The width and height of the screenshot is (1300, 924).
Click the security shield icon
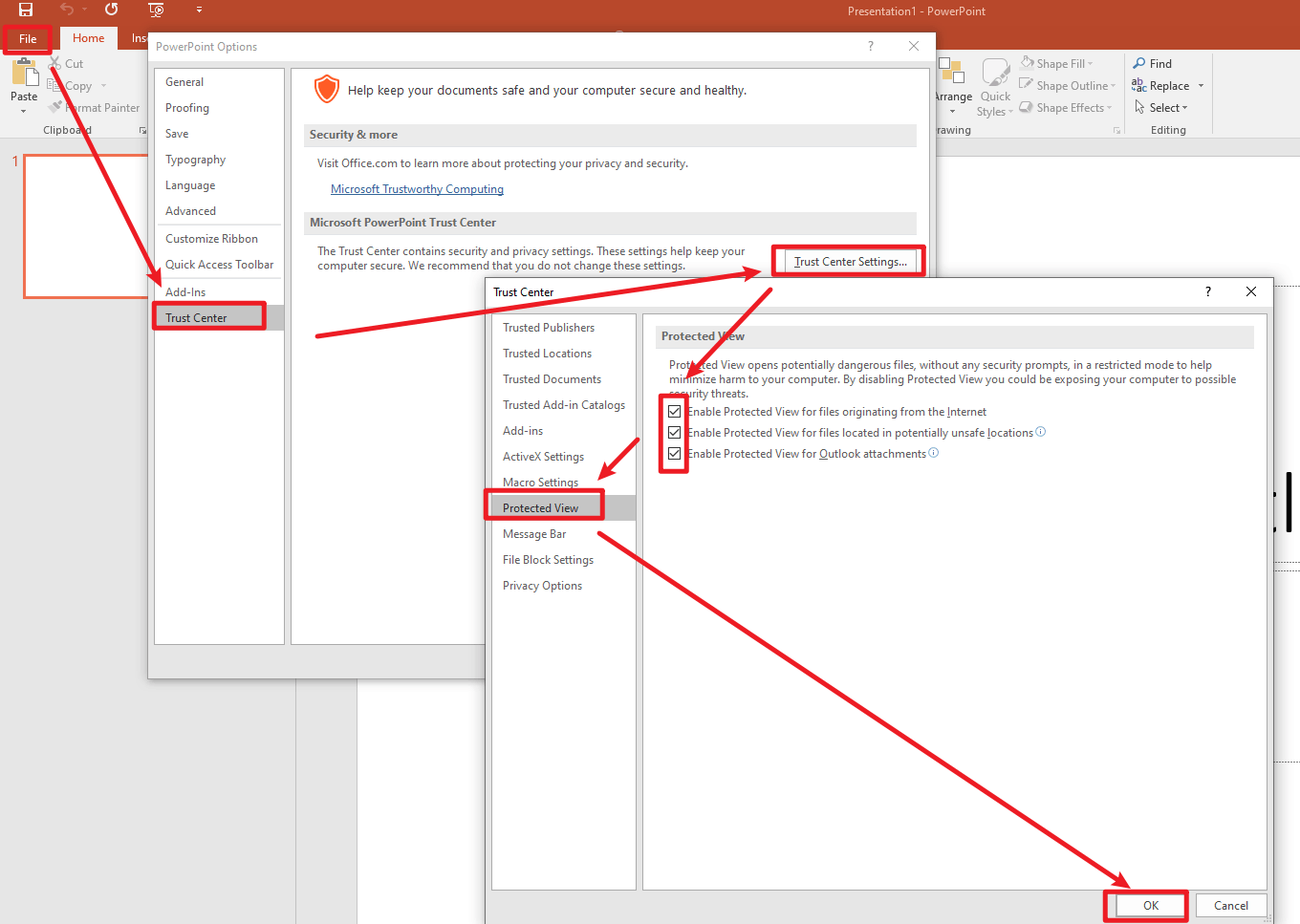pos(327,89)
